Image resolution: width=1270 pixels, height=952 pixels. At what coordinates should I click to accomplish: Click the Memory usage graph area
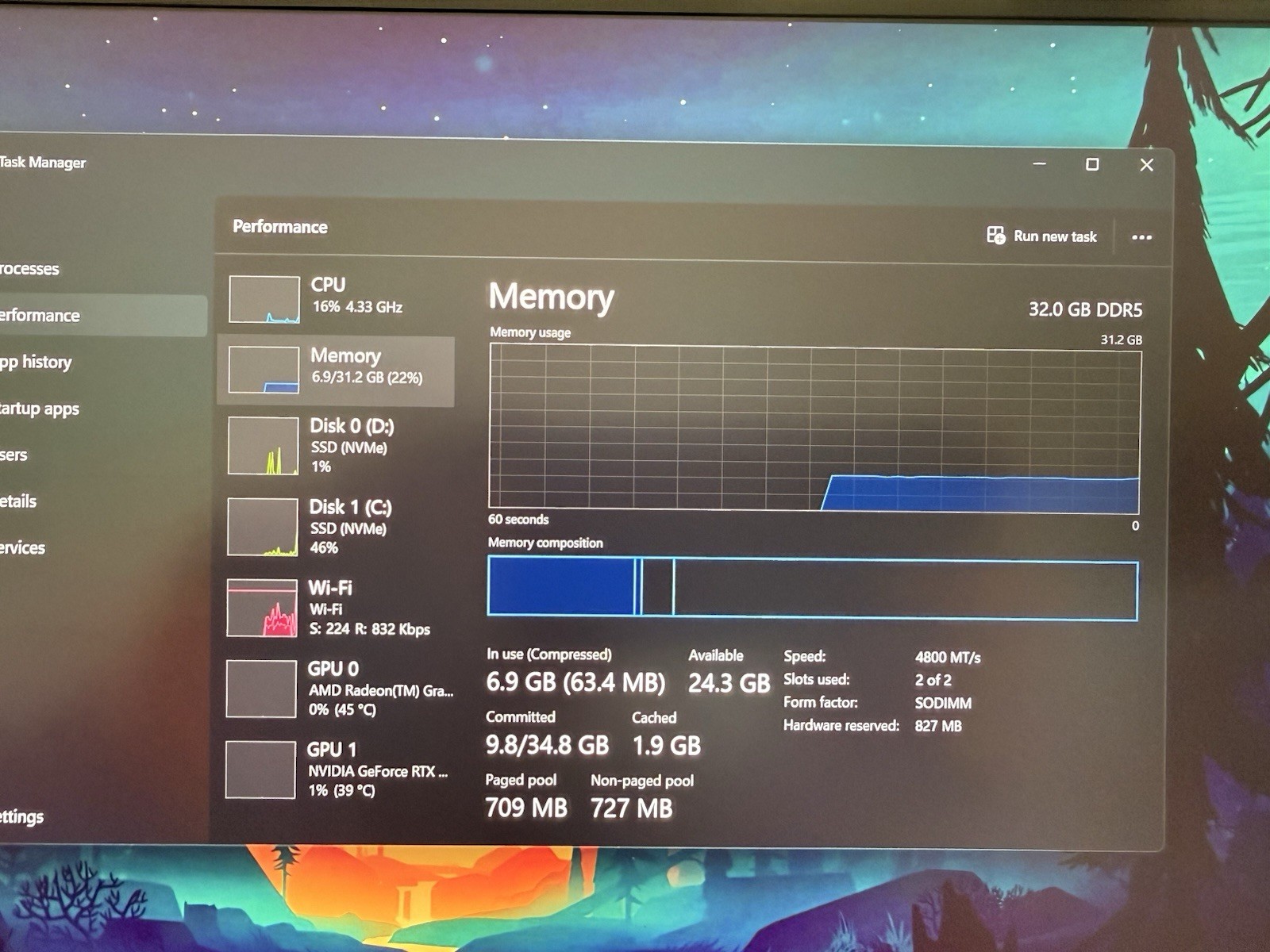pos(814,428)
